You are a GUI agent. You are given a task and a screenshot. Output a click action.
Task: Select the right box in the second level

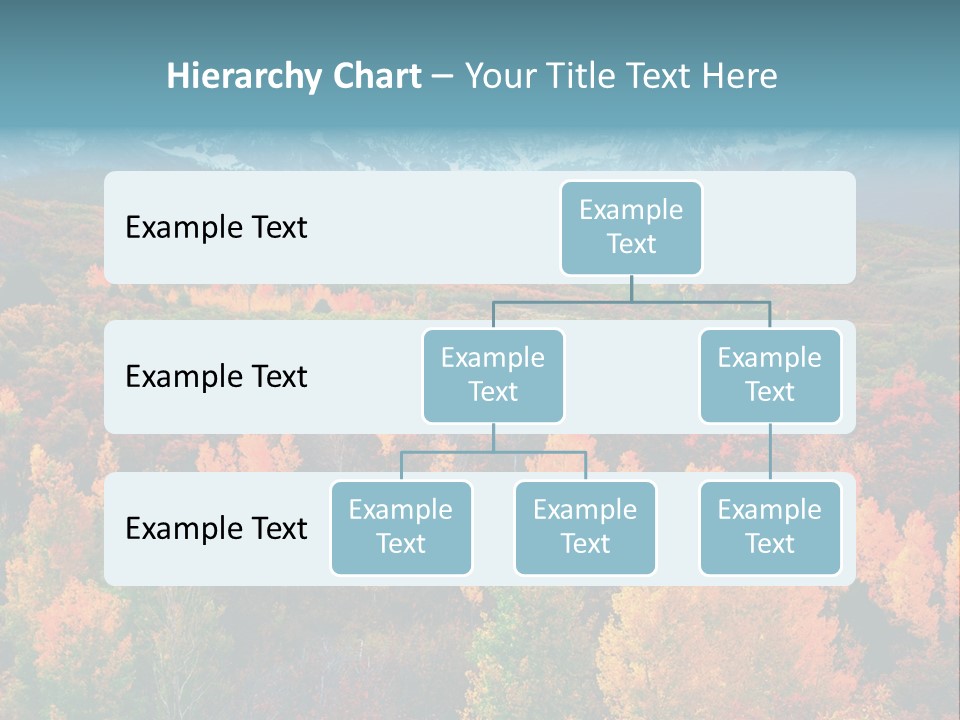click(770, 376)
